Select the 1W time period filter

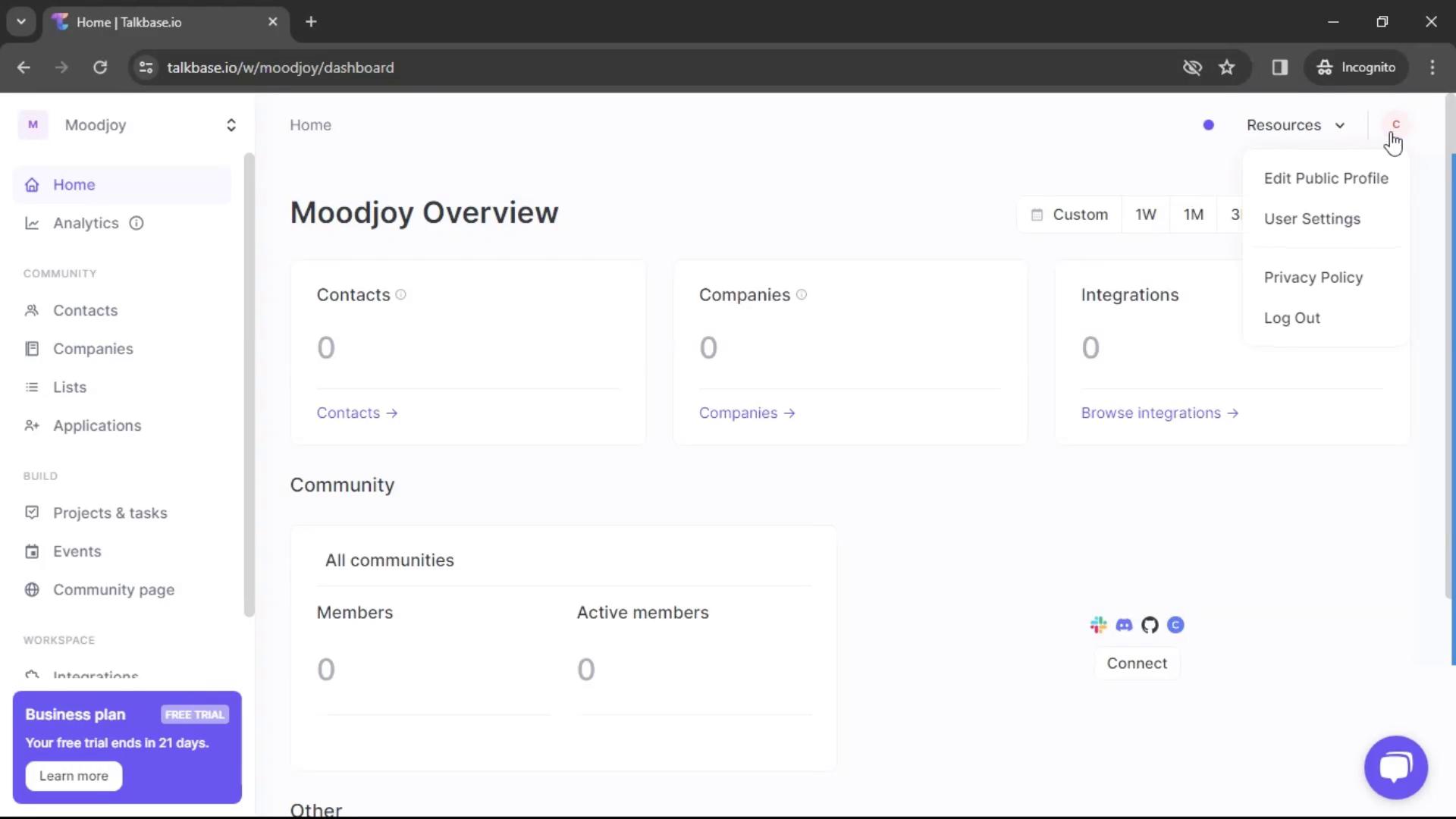pos(1146,214)
